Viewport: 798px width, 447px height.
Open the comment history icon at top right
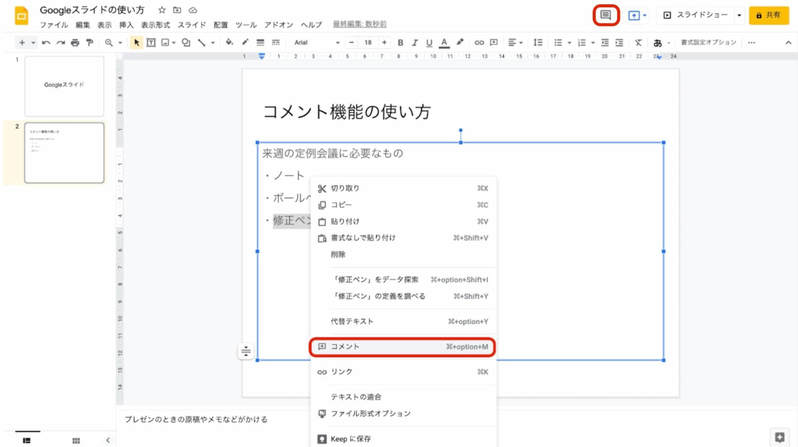coord(606,15)
